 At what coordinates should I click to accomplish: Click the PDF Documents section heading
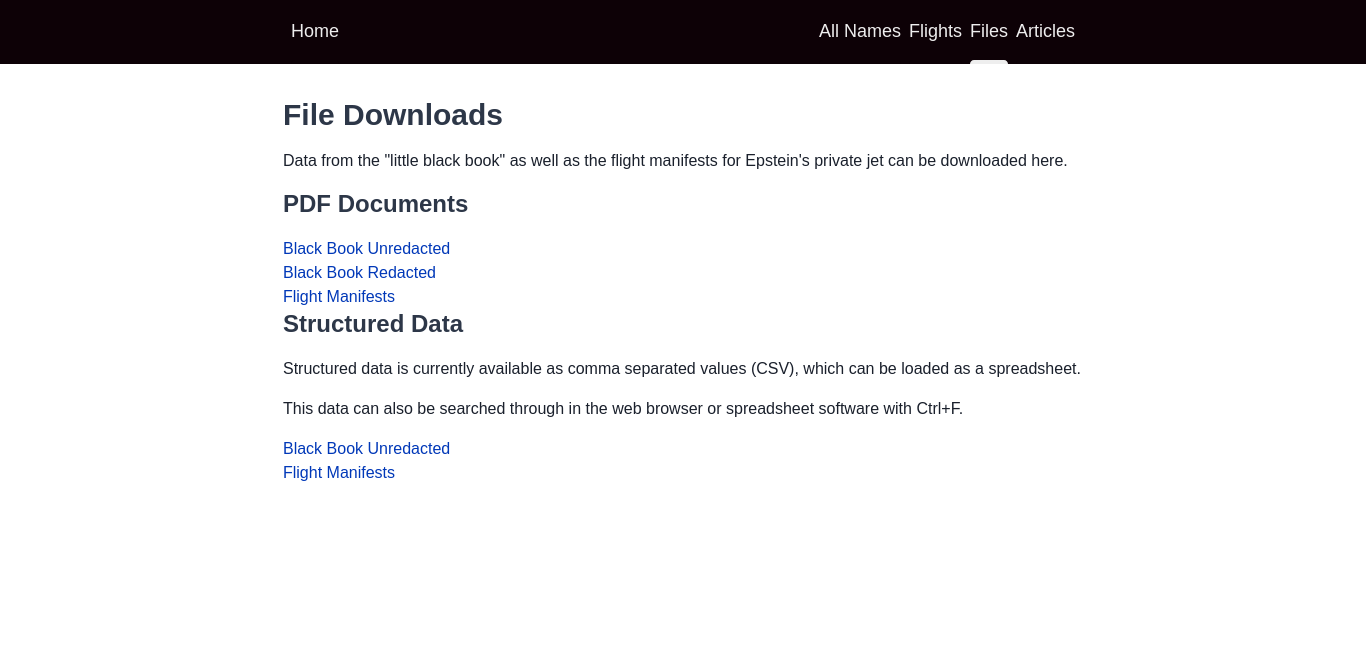375,204
